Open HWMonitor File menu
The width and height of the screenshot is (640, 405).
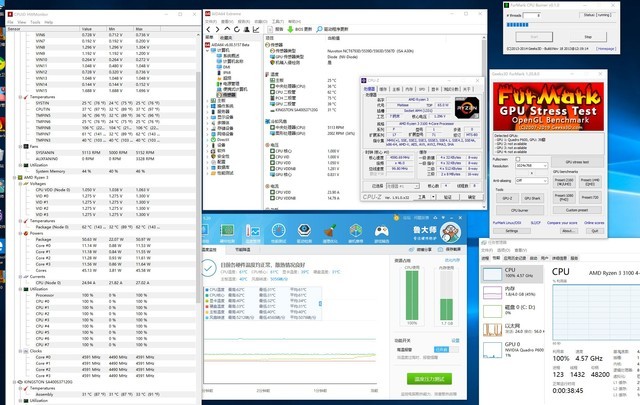click(11, 22)
